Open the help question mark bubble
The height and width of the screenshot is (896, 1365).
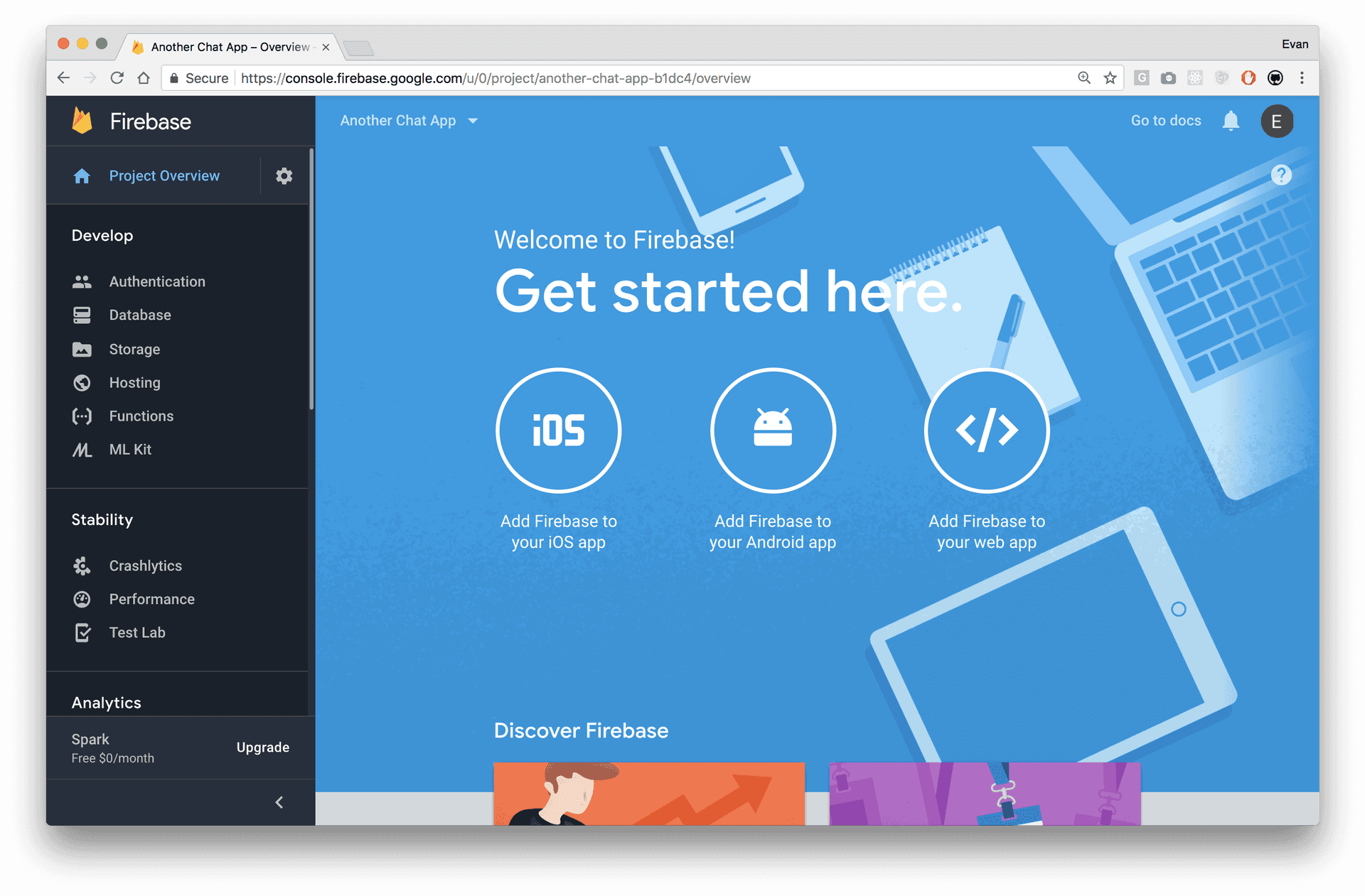(x=1281, y=174)
